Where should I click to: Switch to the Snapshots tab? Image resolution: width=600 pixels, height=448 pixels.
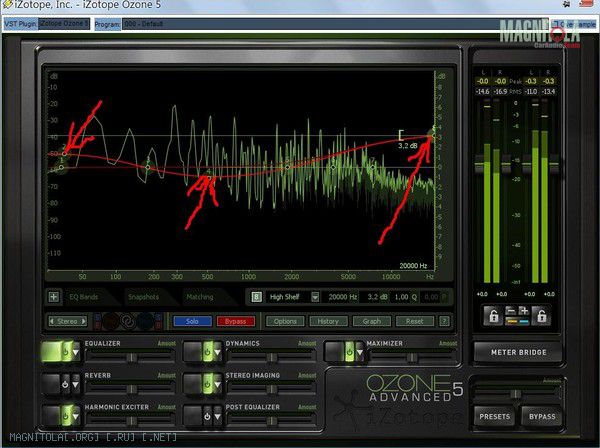(143, 297)
